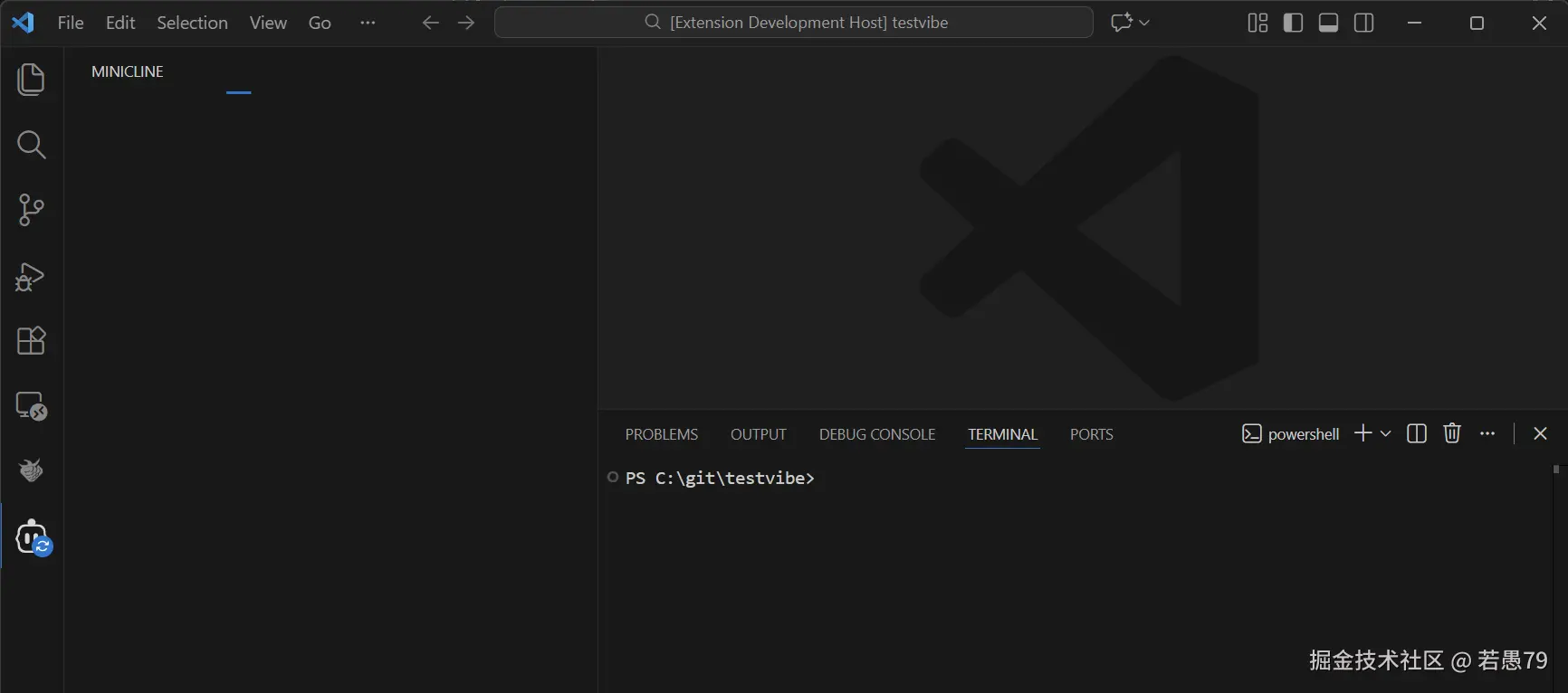Close the terminal panel
The width and height of the screenshot is (1568, 693).
tap(1540, 433)
